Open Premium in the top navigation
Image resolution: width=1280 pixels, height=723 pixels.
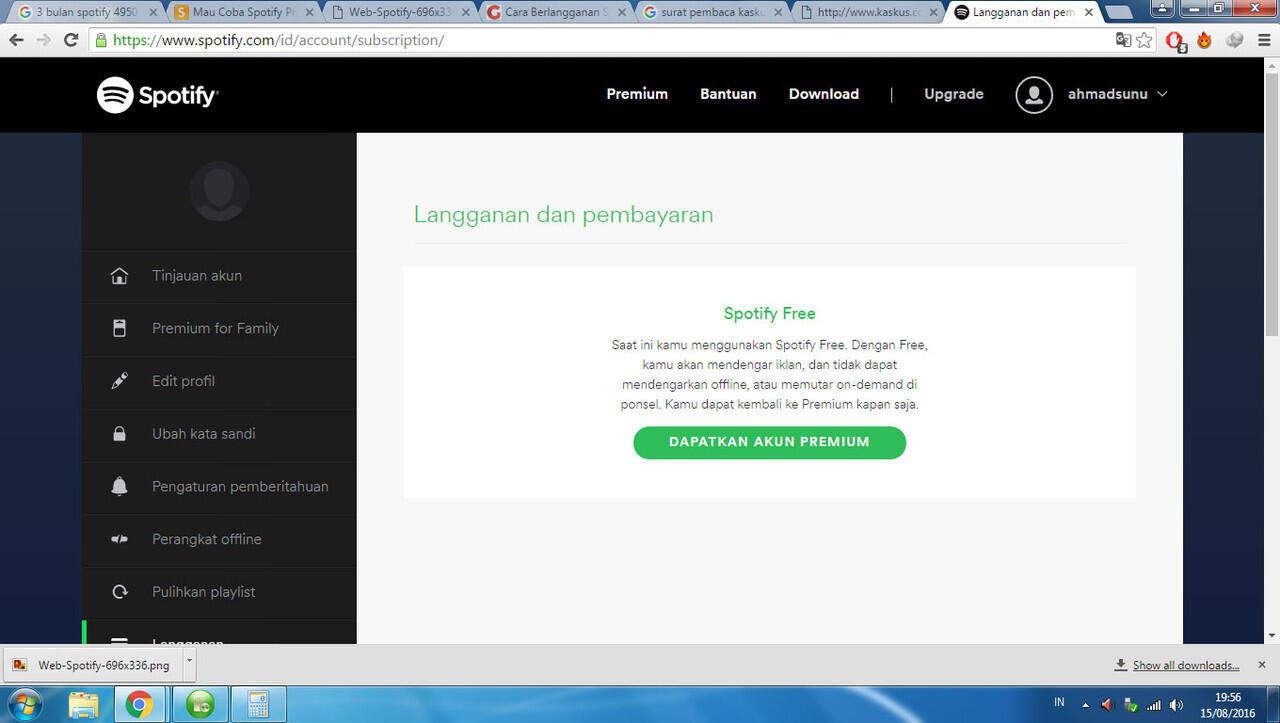[637, 94]
